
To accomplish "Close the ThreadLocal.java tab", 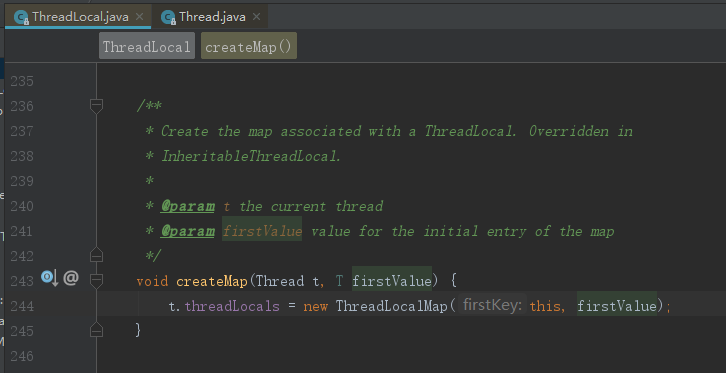I will pyautogui.click(x=139, y=17).
